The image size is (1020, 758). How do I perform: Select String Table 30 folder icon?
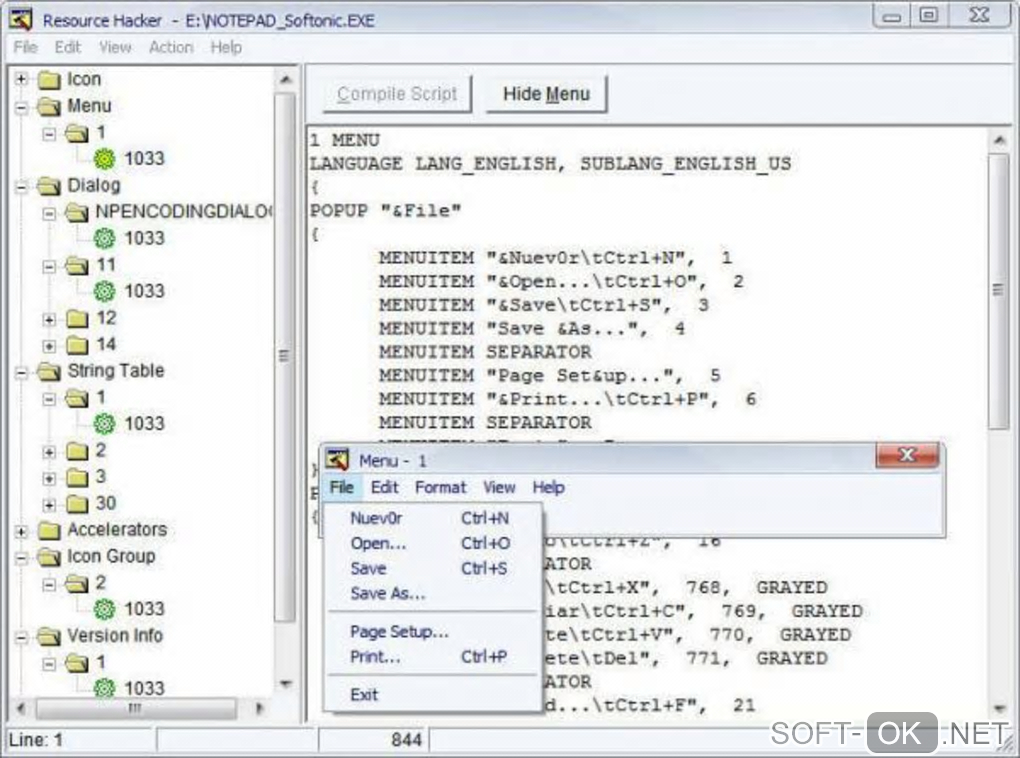[77, 504]
